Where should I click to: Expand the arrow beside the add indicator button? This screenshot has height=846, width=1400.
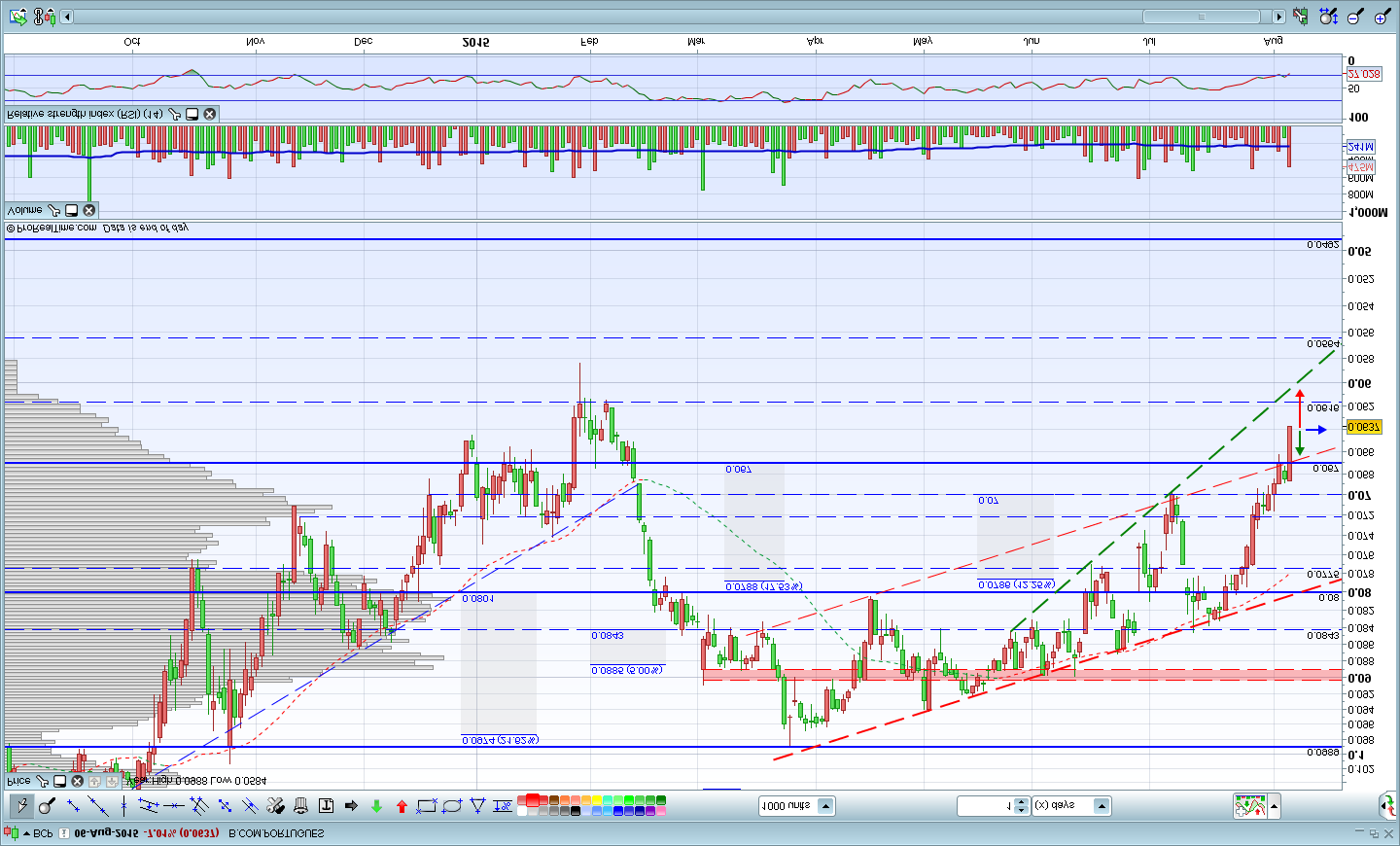pyautogui.click(x=1274, y=806)
